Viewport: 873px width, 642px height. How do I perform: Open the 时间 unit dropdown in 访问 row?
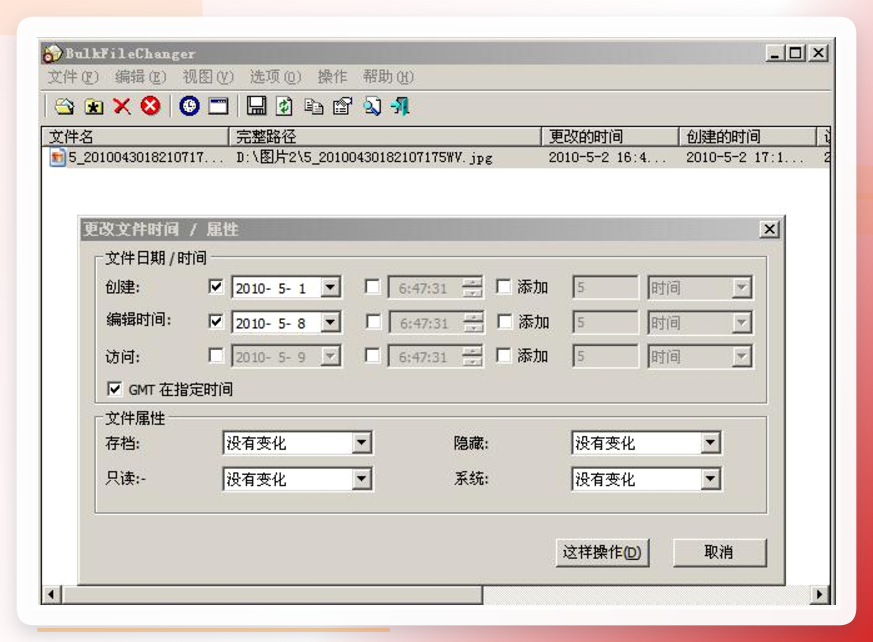[x=741, y=356]
